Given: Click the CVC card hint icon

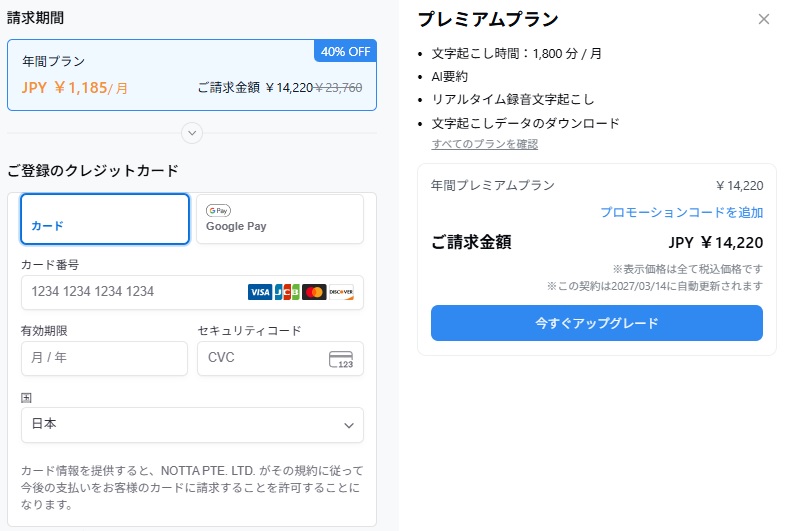Looking at the screenshot, I should (341, 359).
